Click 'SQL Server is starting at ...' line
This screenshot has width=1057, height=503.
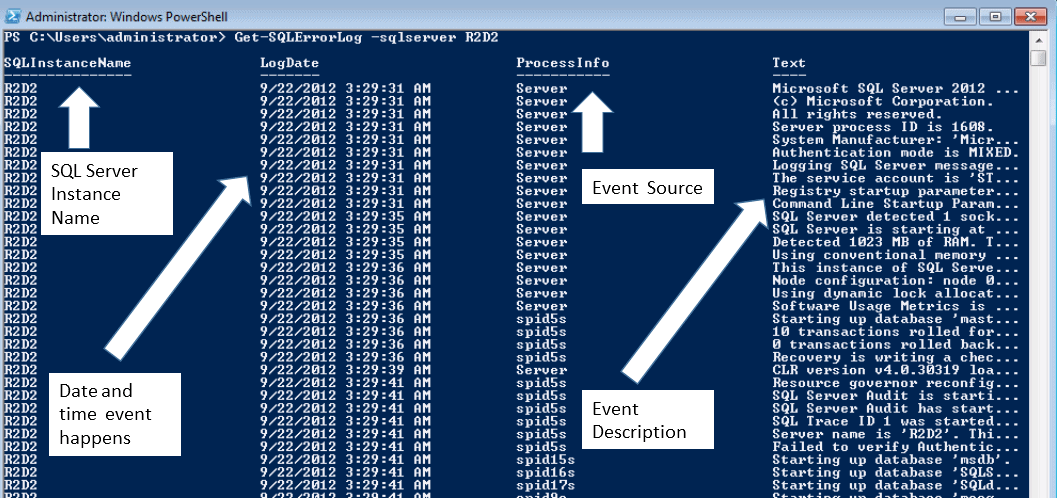[x=895, y=230]
